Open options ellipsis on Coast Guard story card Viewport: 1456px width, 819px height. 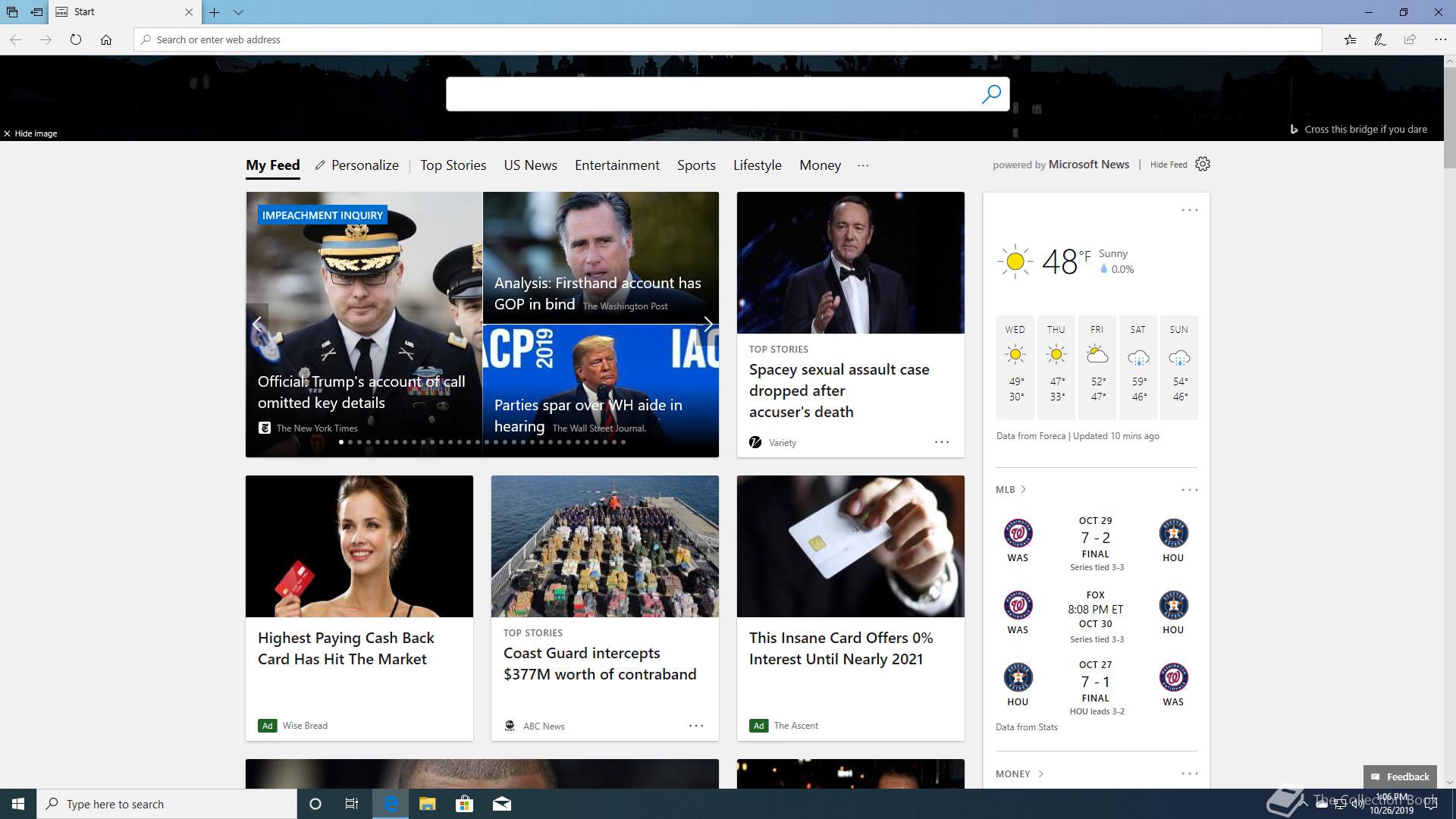click(x=695, y=726)
